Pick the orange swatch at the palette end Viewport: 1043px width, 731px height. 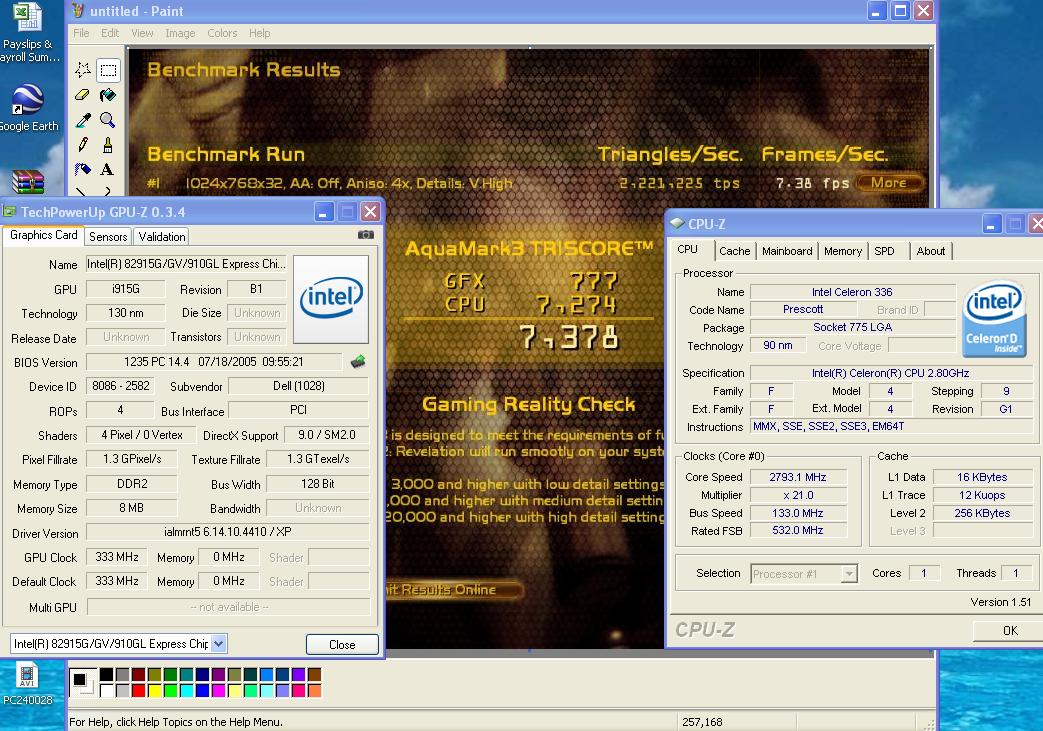click(x=315, y=690)
